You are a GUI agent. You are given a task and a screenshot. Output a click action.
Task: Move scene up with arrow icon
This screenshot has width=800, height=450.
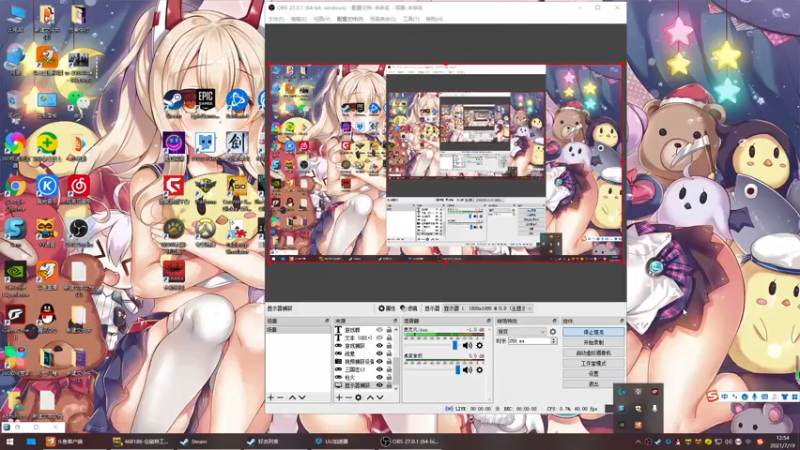(x=292, y=397)
